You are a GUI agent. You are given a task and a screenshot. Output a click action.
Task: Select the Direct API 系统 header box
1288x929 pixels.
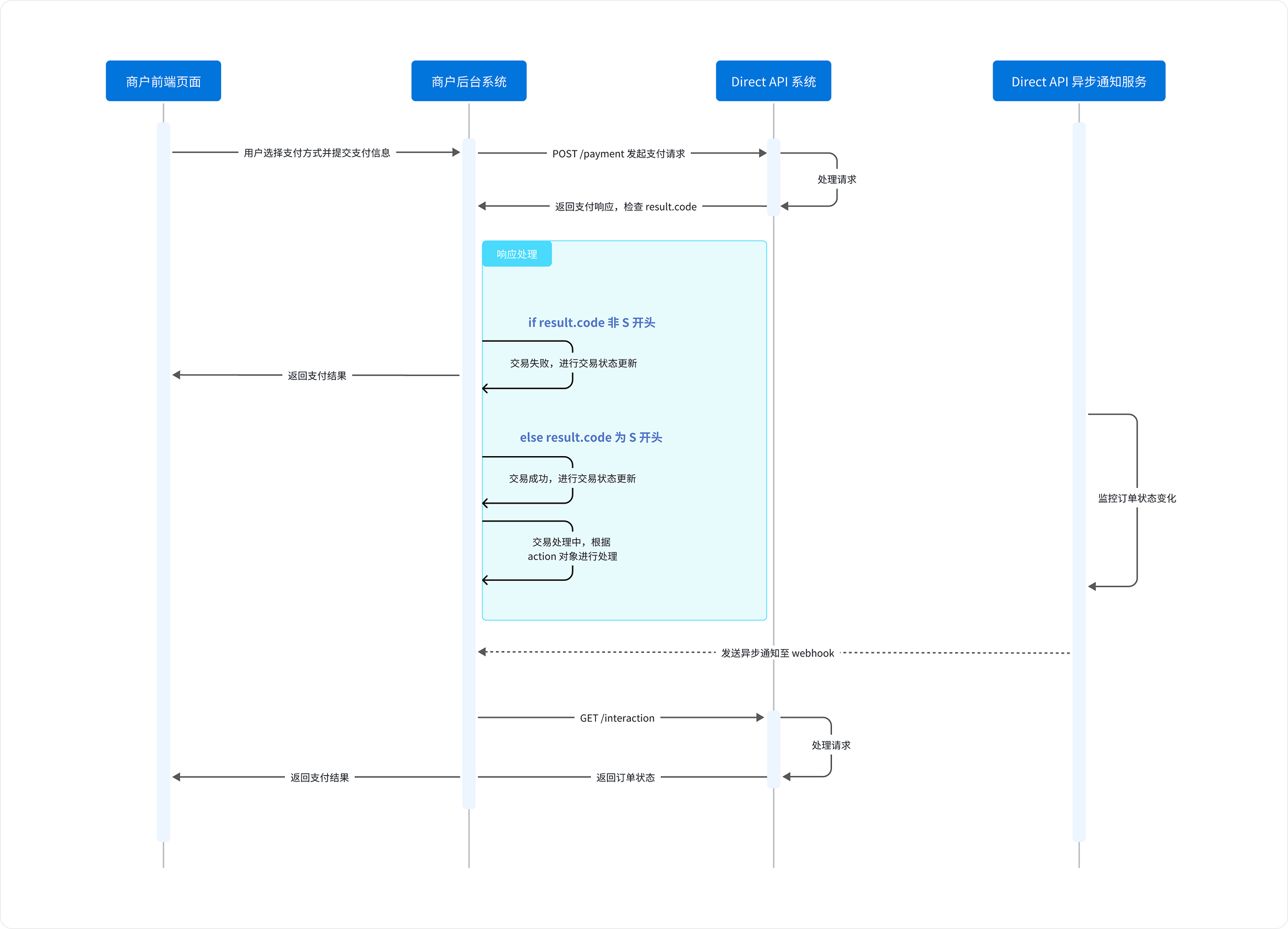point(773,81)
